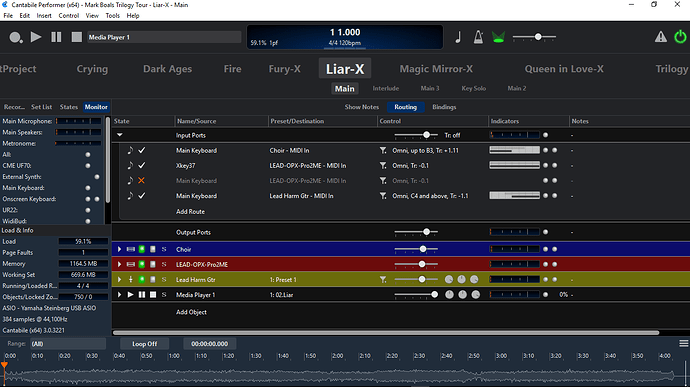Click Add Object below Media Player 1
This screenshot has height=387, width=690.
191,312
